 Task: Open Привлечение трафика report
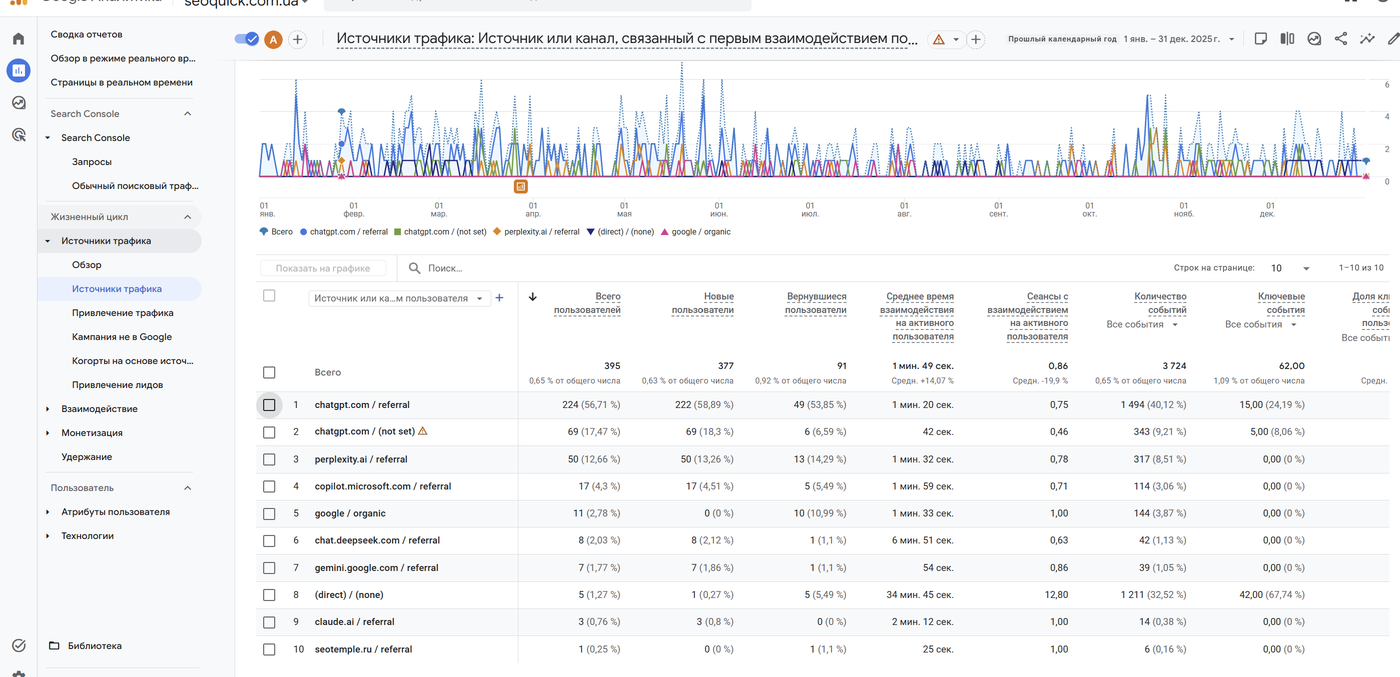tap(122, 313)
